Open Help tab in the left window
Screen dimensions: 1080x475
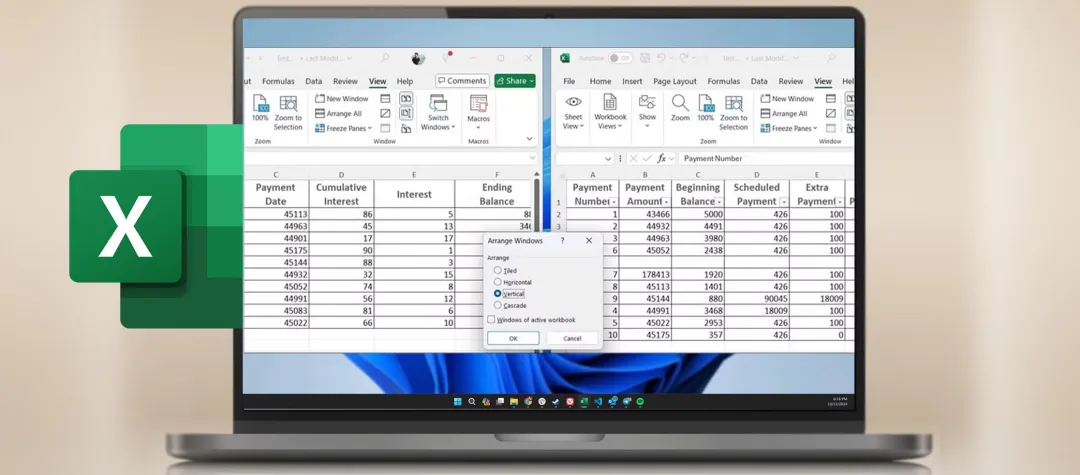[405, 81]
